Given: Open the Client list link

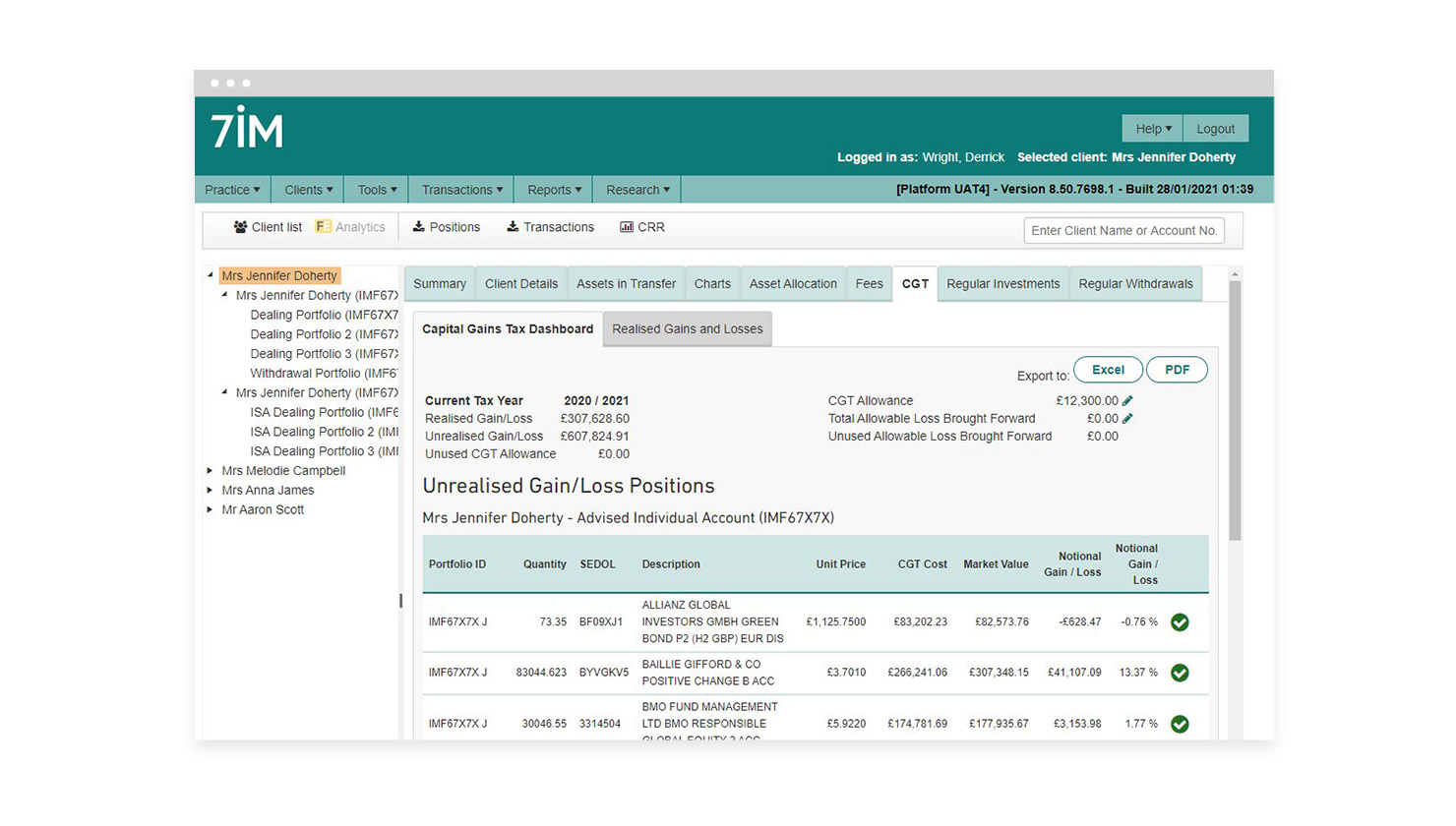Looking at the screenshot, I should [x=268, y=227].
